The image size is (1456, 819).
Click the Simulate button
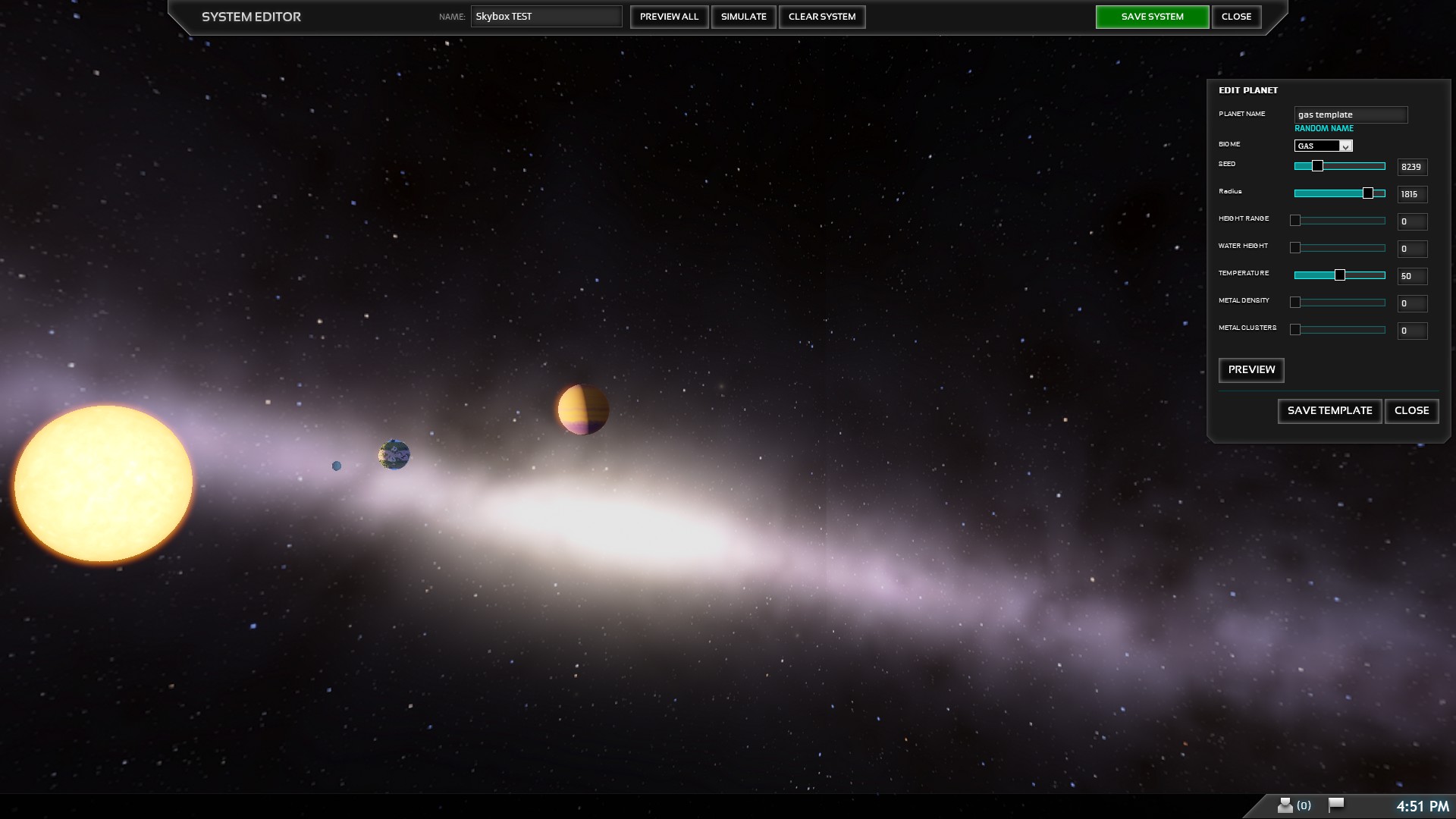click(x=743, y=17)
